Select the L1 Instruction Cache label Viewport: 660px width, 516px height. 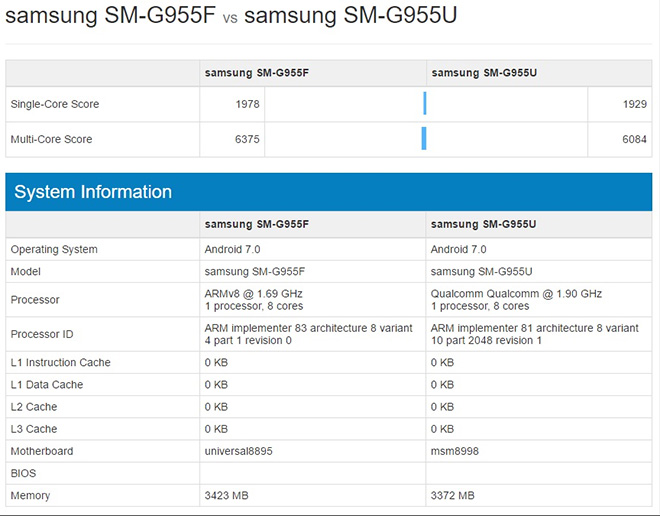[x=61, y=362]
